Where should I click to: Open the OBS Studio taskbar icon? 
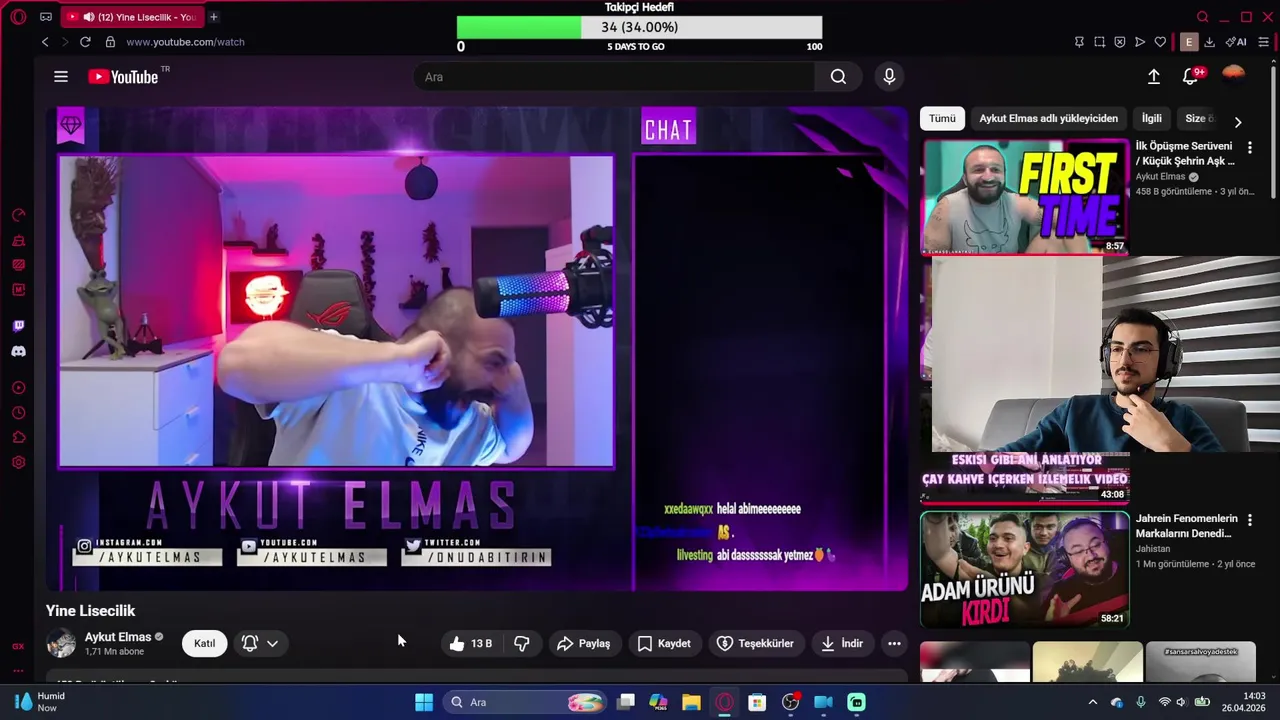tap(790, 702)
